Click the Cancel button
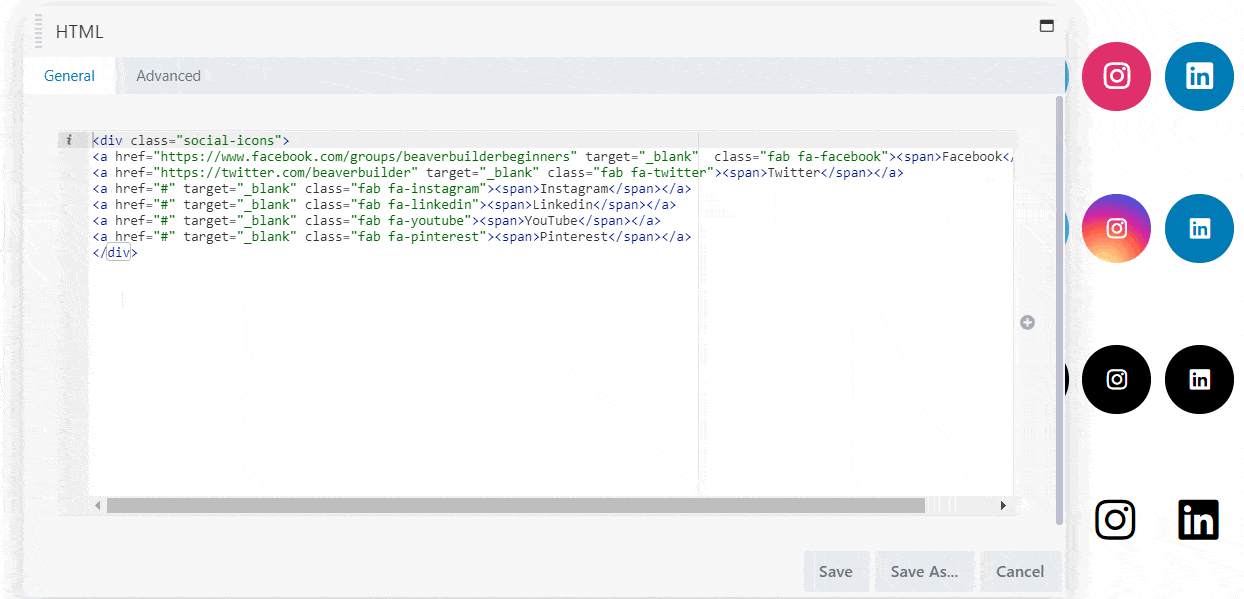The height and width of the screenshot is (599, 1244). 1020,572
